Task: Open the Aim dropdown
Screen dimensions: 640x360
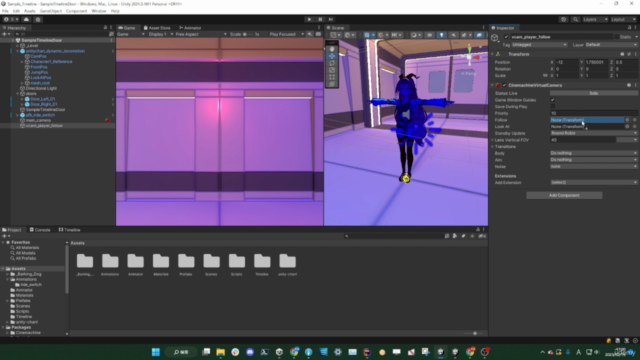Action: 593,160
